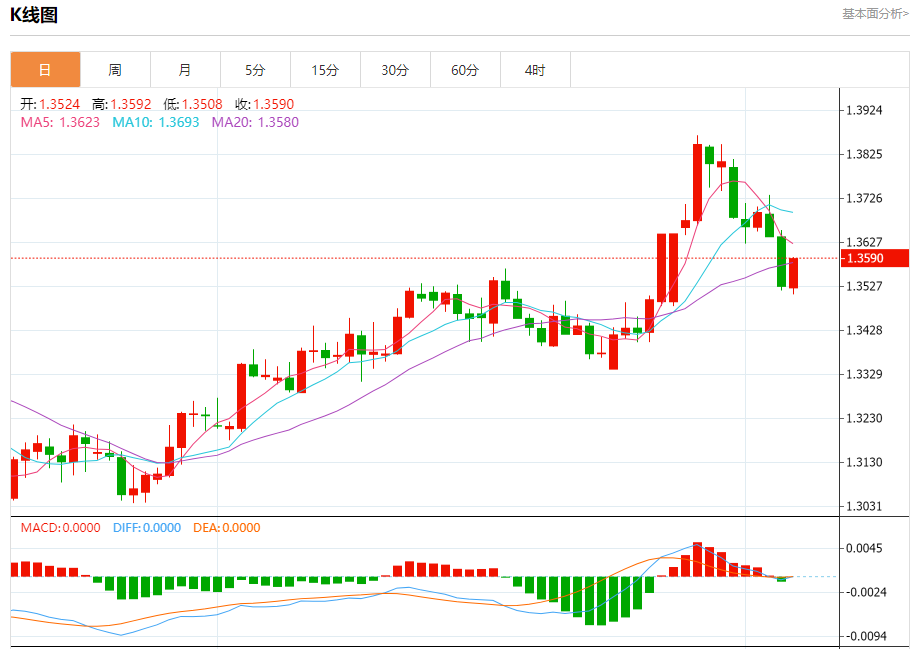The height and width of the screenshot is (649, 915).
Task: Click the MA10 legend label
Action: [155, 122]
